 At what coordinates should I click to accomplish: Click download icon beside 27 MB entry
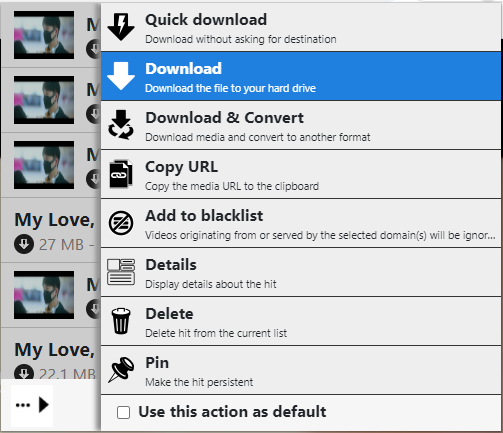click(x=24, y=244)
